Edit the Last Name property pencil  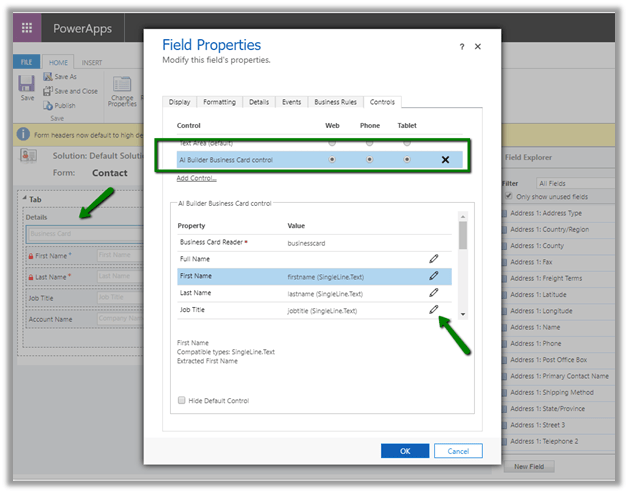tap(433, 293)
